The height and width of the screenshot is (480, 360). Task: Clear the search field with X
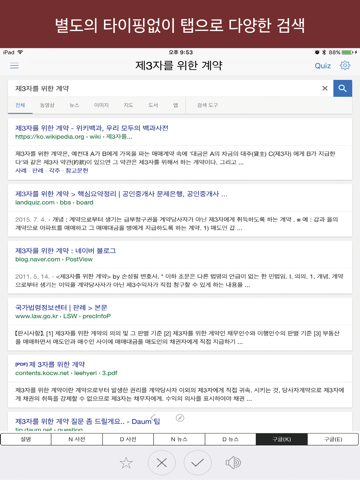click(325, 88)
